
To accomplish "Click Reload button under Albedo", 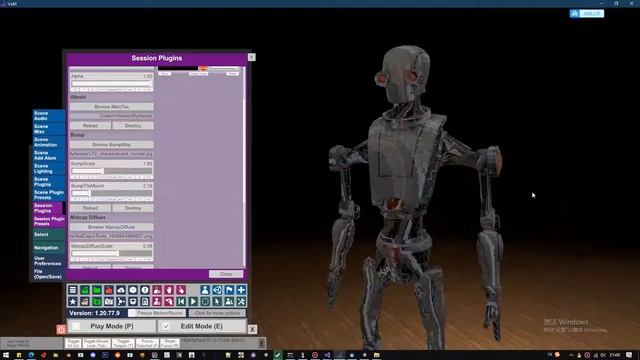I will (x=90, y=125).
